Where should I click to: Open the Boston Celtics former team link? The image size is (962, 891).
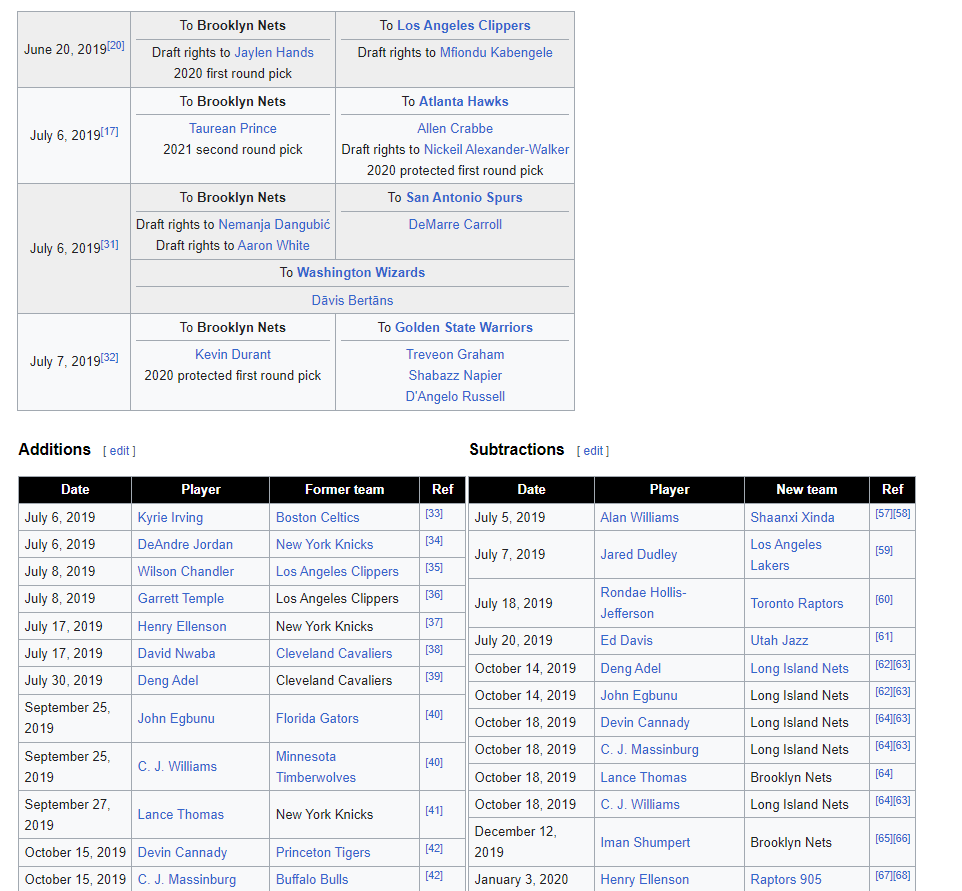click(x=317, y=517)
